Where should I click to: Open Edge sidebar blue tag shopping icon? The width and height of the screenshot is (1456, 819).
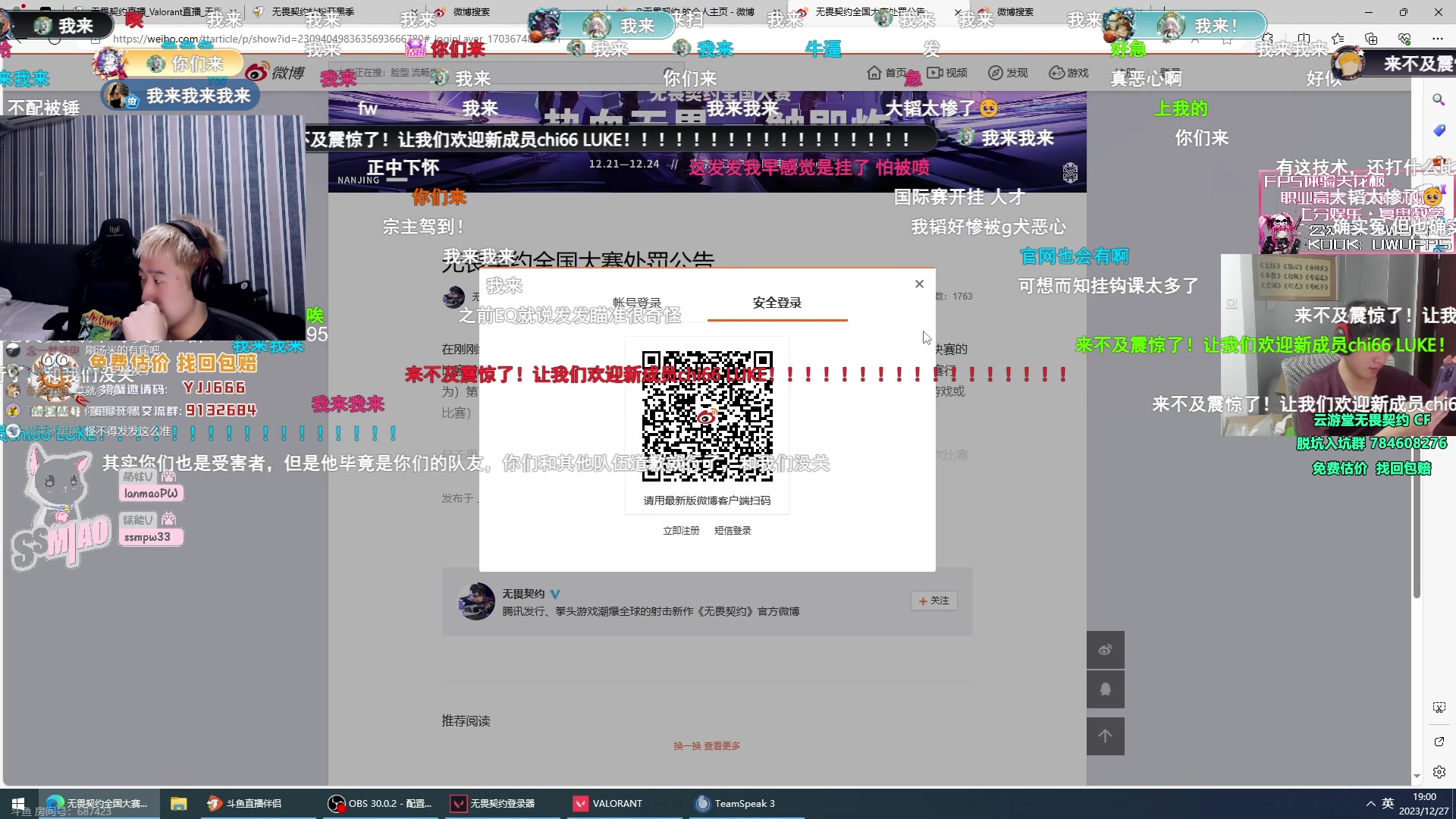coord(1439,131)
